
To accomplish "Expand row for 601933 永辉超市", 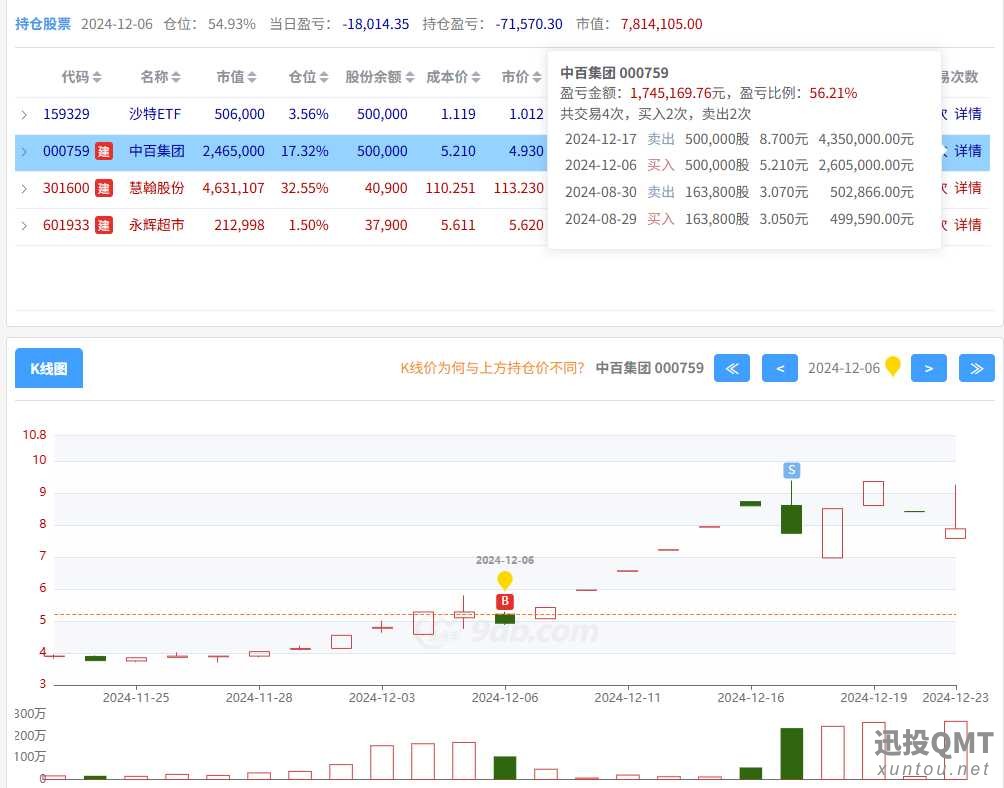I will 24,226.
